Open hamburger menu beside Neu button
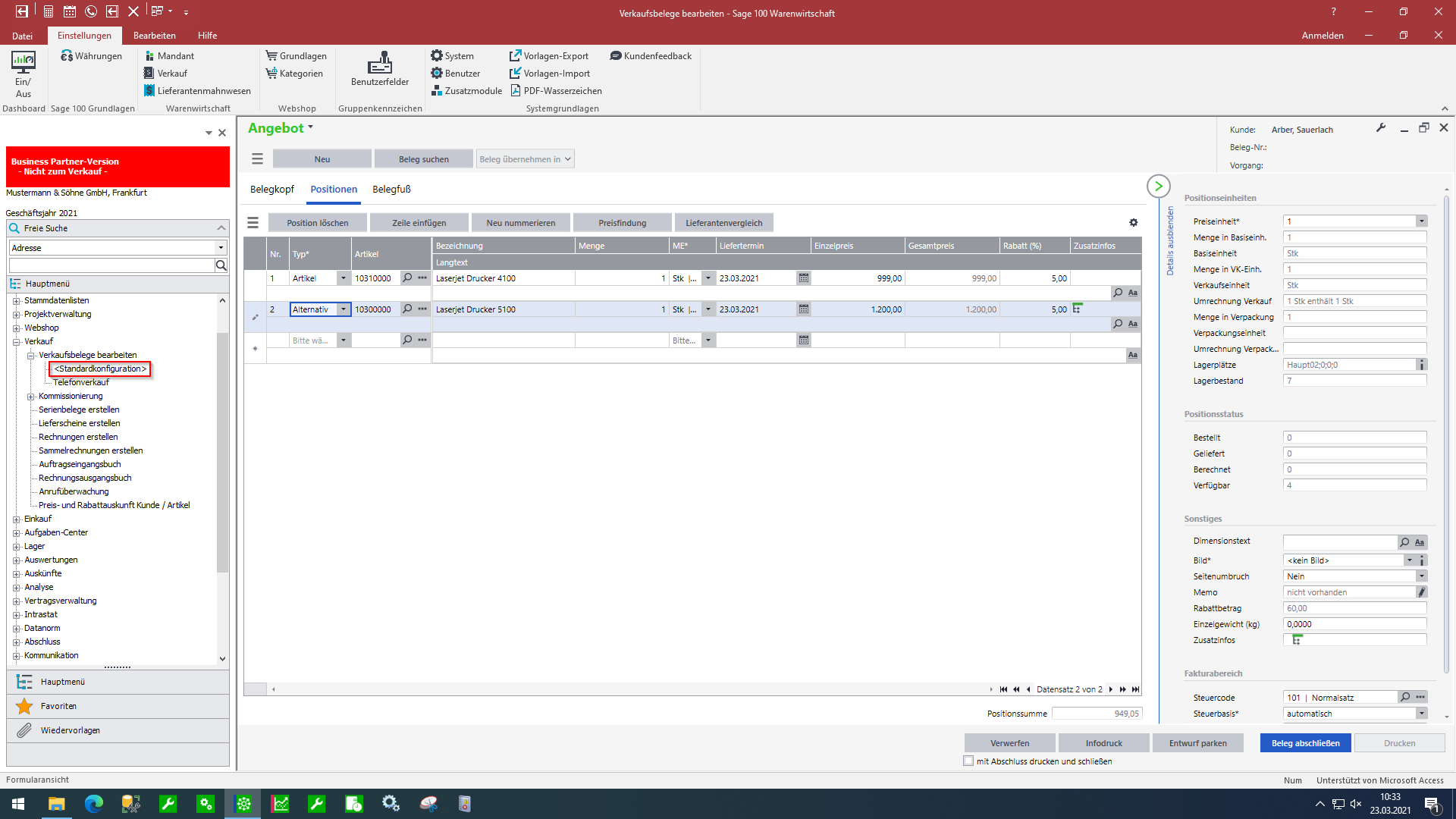1456x819 pixels. [x=258, y=159]
